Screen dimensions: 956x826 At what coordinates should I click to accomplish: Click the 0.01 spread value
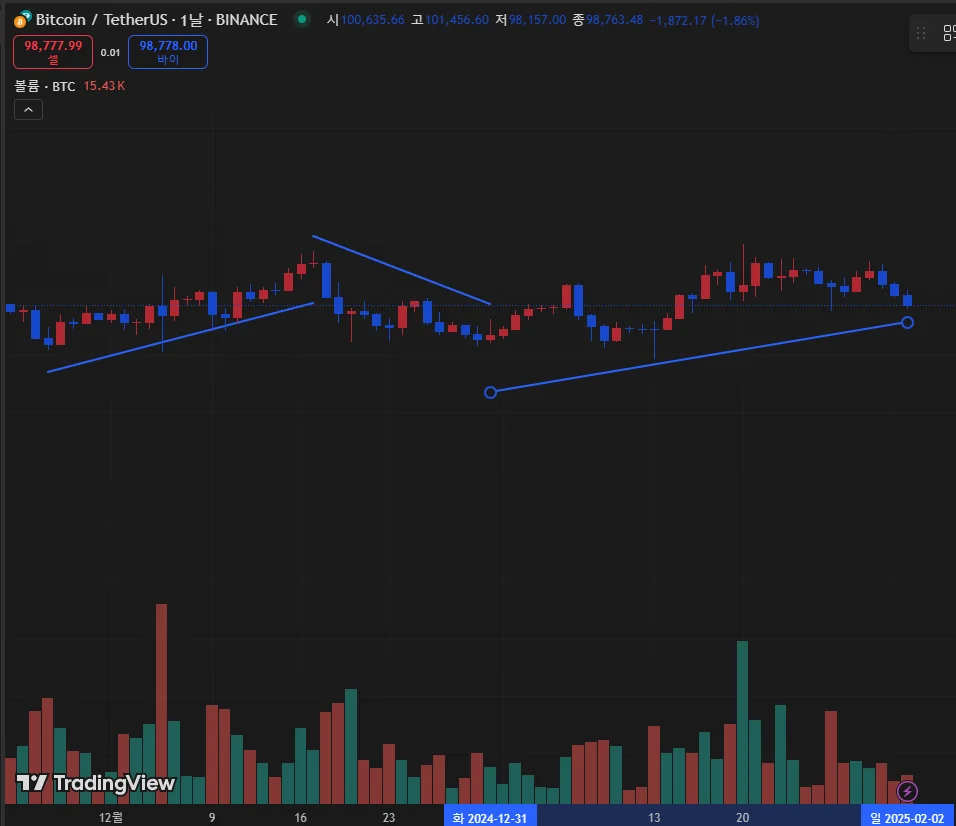coord(110,53)
